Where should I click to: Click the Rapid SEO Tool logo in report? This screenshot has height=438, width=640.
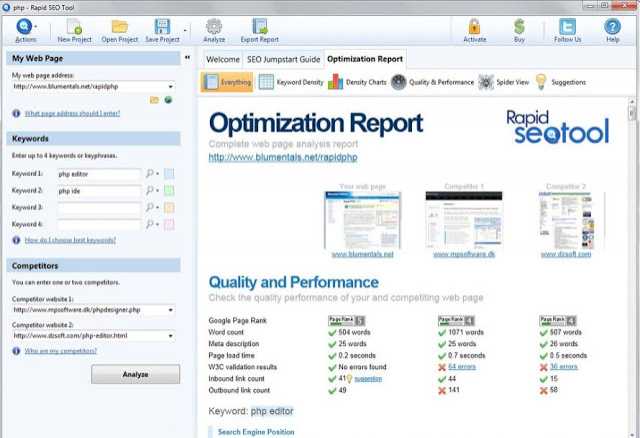(558, 127)
